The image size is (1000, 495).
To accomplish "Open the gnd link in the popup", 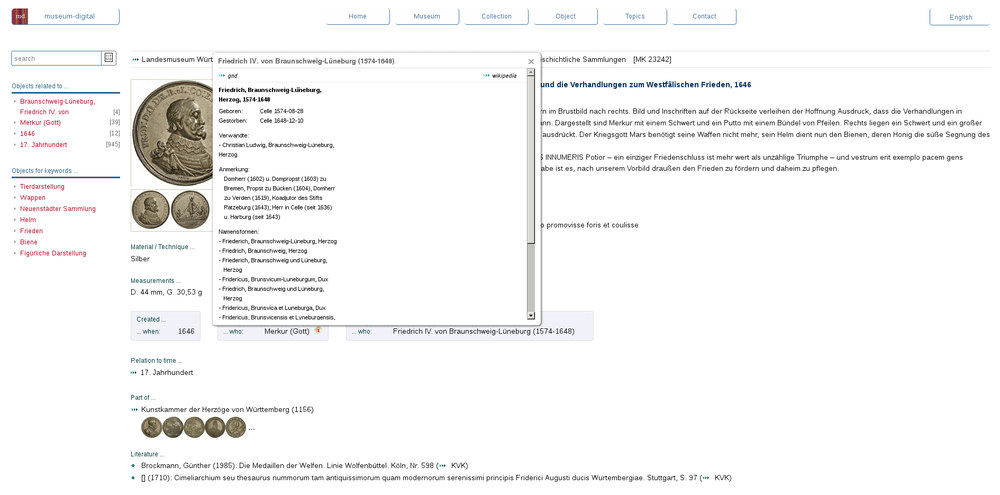I will click(x=231, y=75).
